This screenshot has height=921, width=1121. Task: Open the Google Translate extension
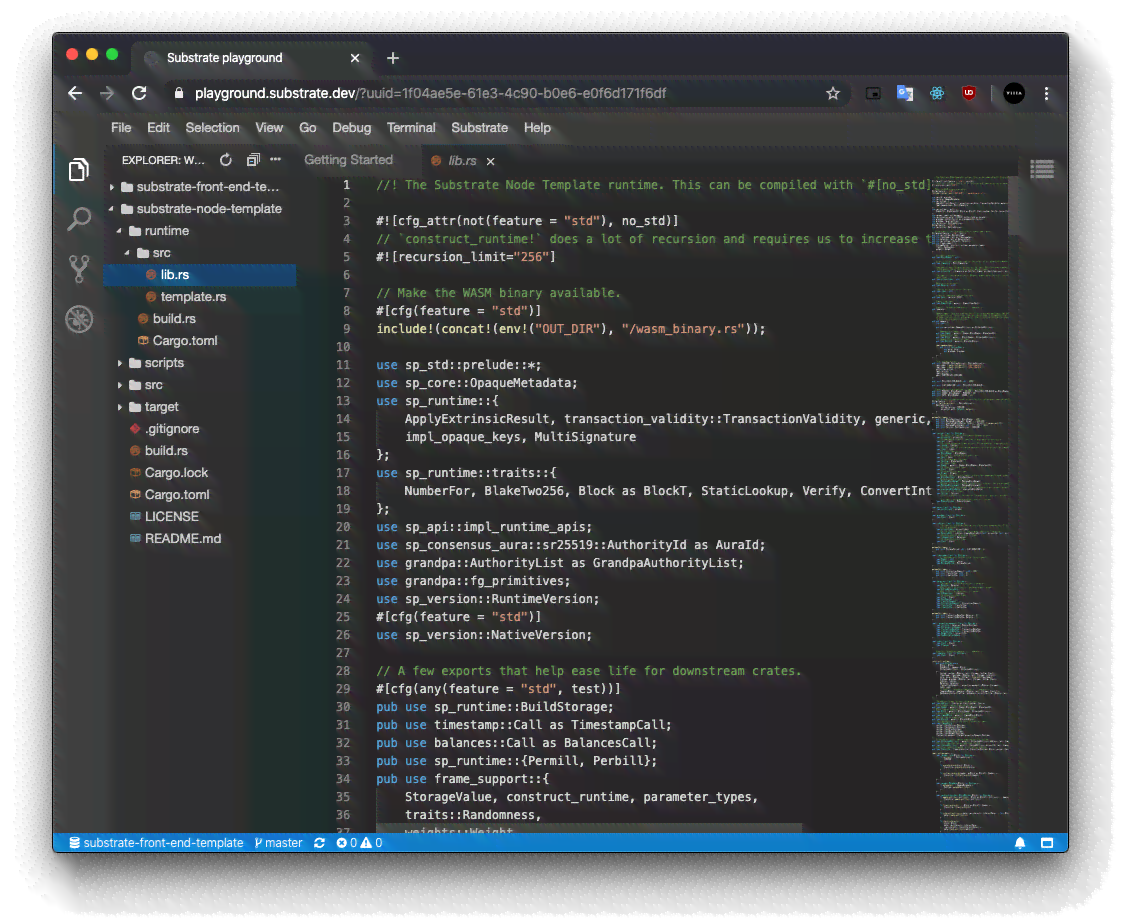point(905,93)
